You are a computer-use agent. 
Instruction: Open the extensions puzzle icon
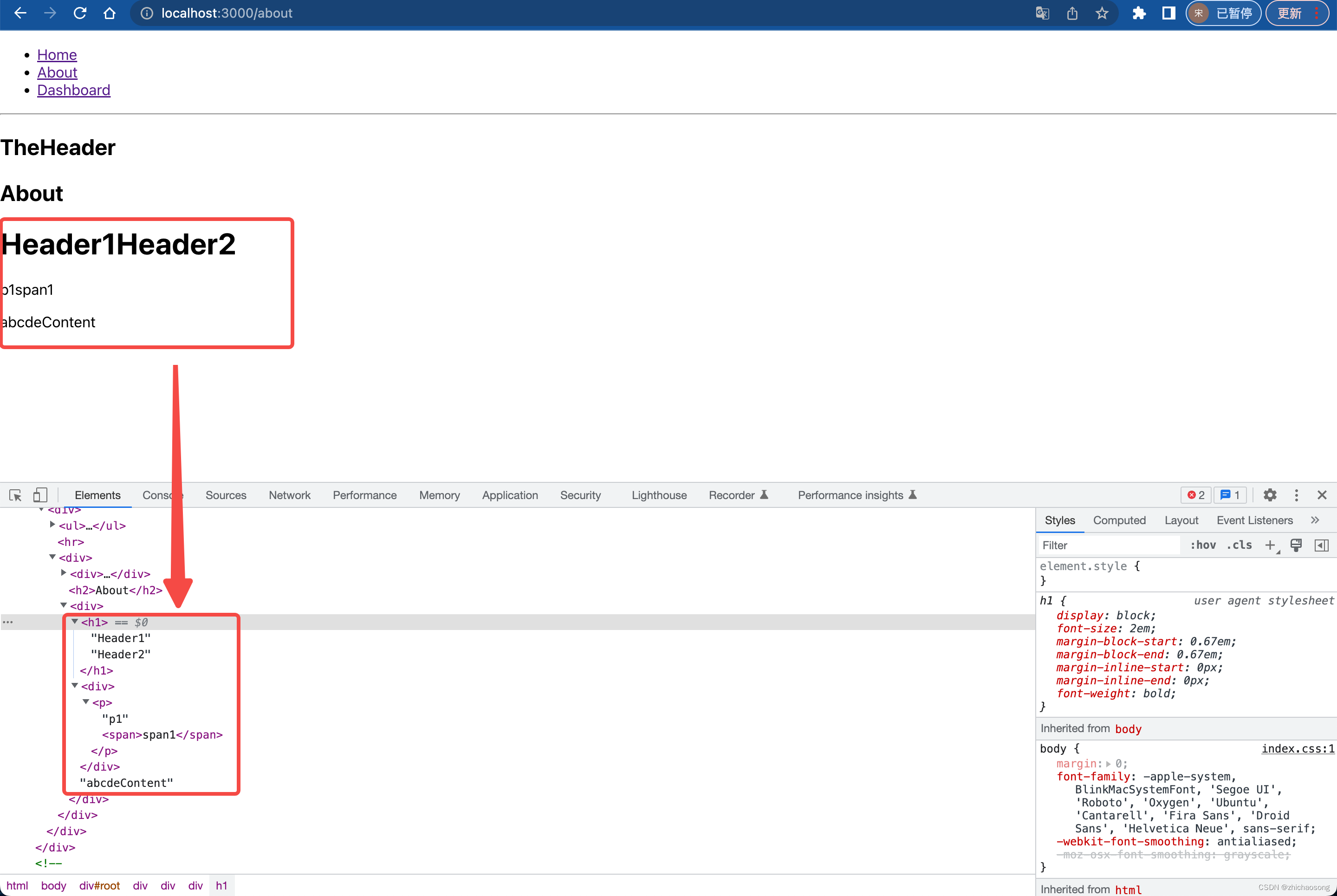1139,13
